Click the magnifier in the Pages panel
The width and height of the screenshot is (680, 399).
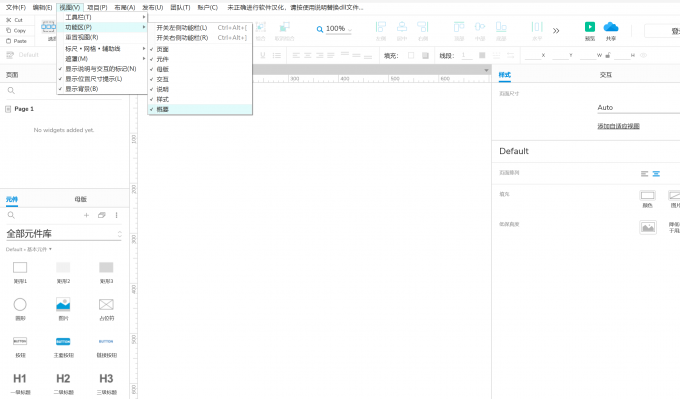click(11, 90)
